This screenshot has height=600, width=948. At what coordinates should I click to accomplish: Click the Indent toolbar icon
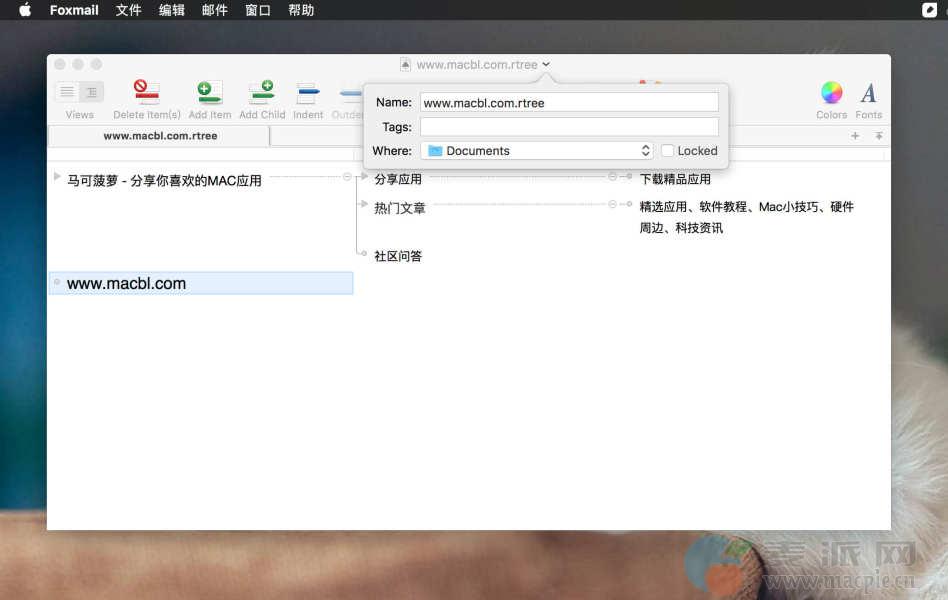pos(308,93)
